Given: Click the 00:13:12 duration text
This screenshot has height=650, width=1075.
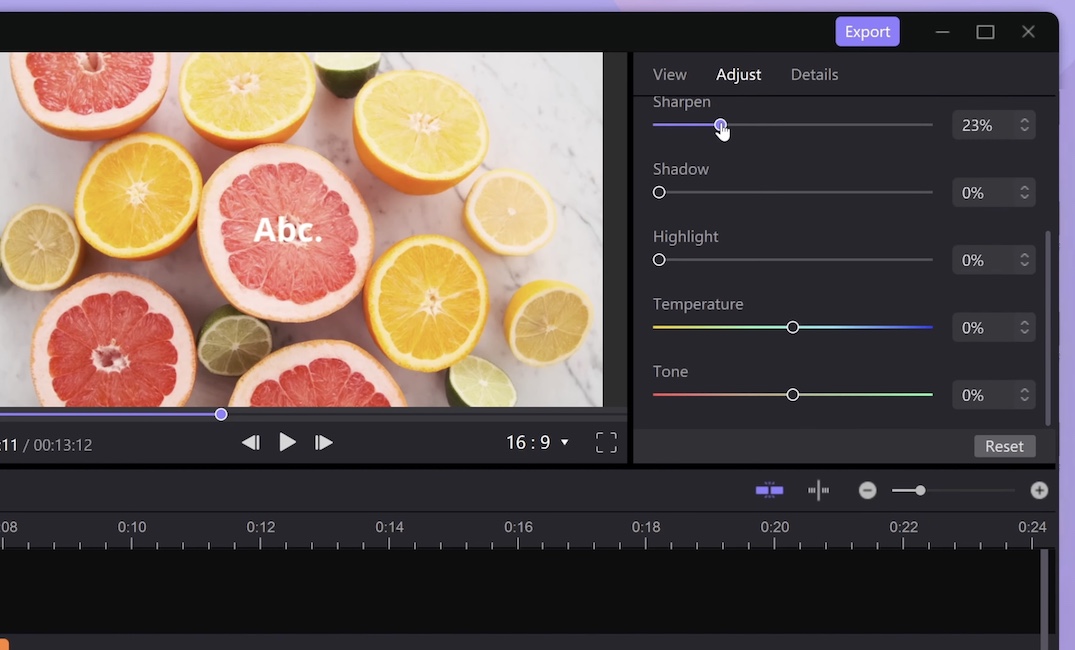Looking at the screenshot, I should pyautogui.click(x=62, y=445).
